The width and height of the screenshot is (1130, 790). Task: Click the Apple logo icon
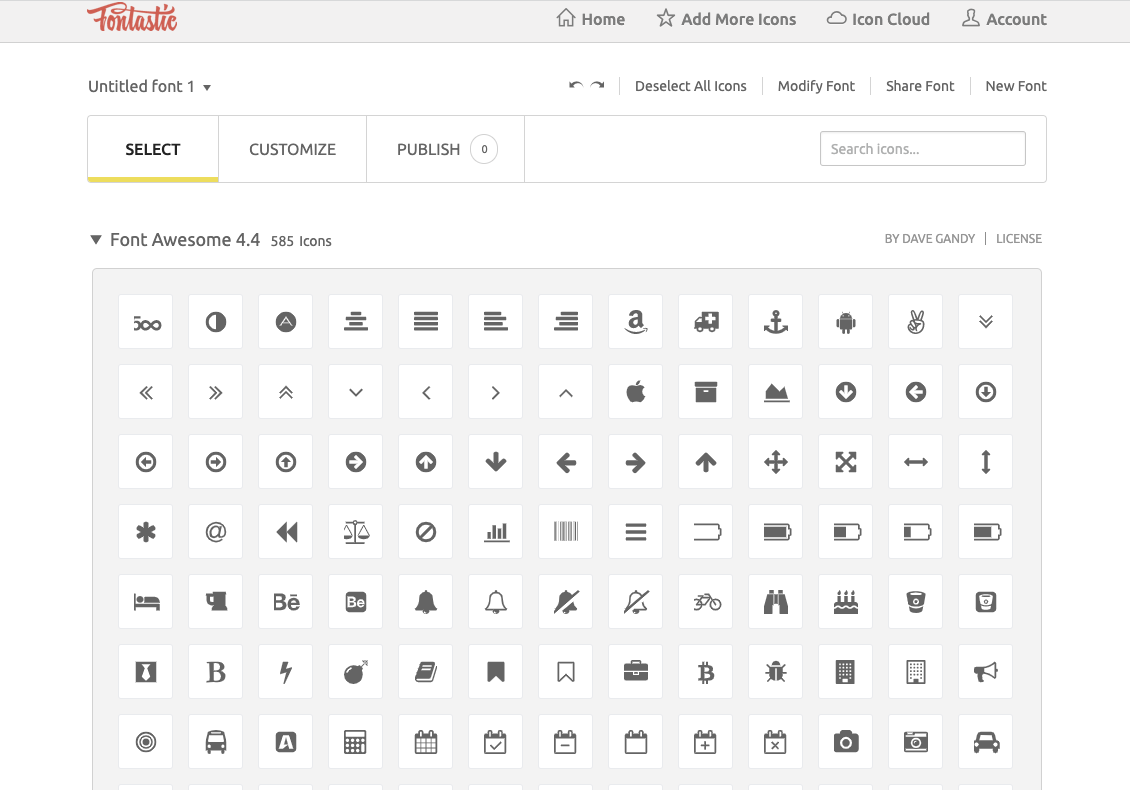point(635,391)
